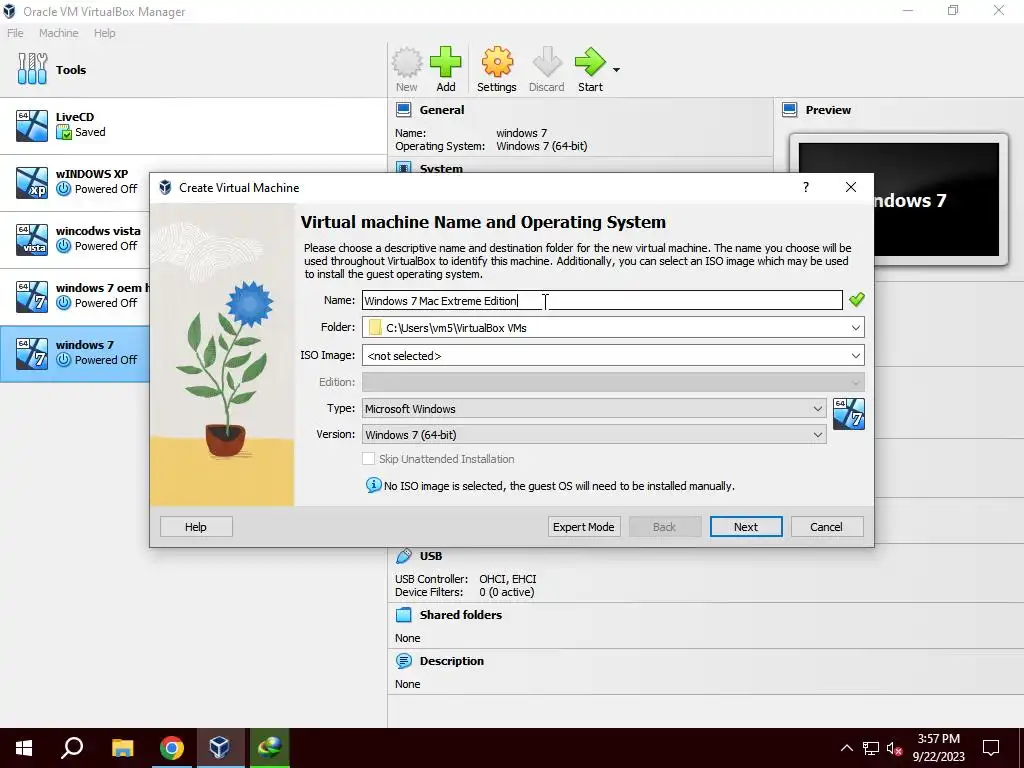Click the Preview section icon

[790, 110]
